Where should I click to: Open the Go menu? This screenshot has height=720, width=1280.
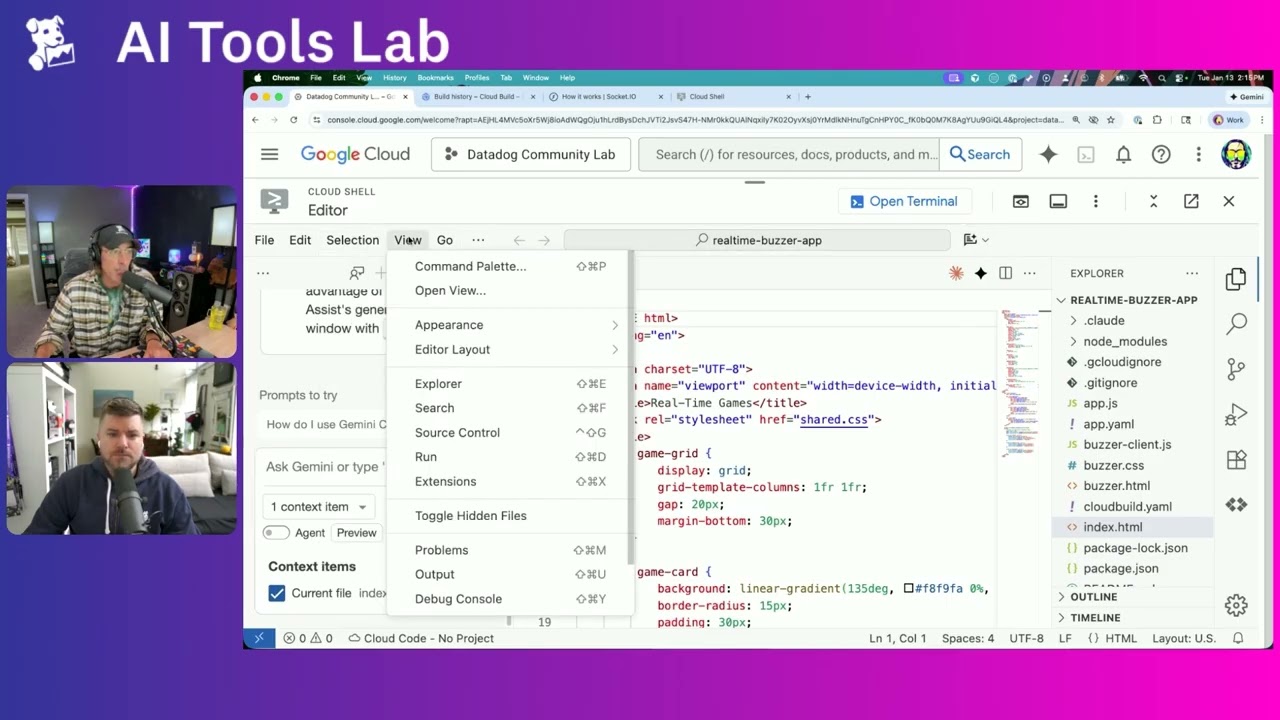pos(444,240)
